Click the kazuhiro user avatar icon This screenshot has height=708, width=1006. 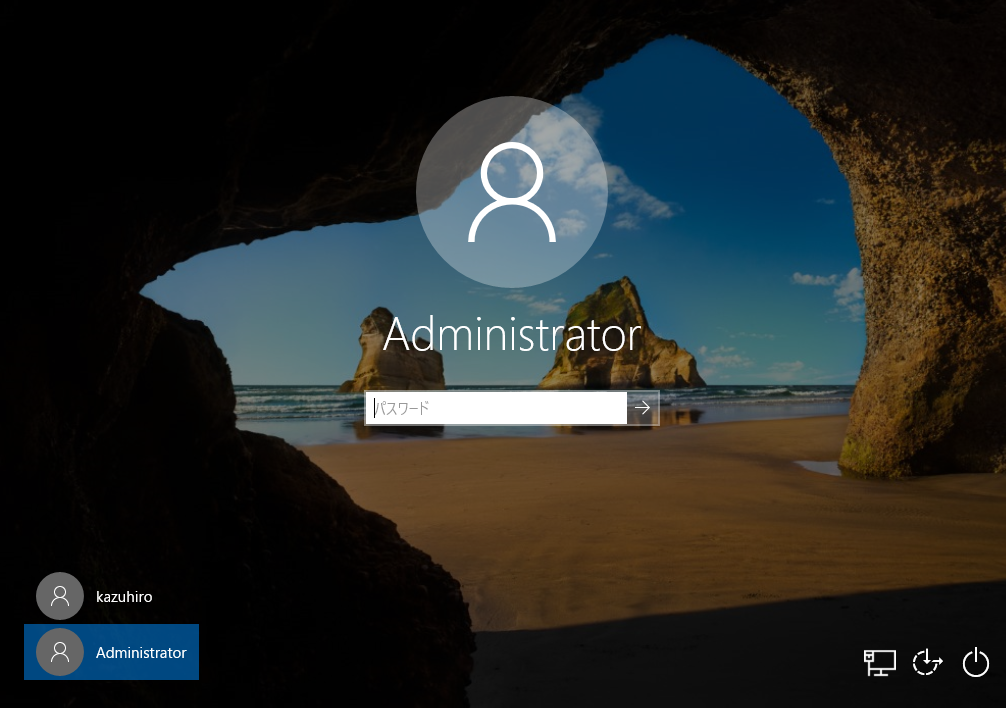(x=60, y=596)
